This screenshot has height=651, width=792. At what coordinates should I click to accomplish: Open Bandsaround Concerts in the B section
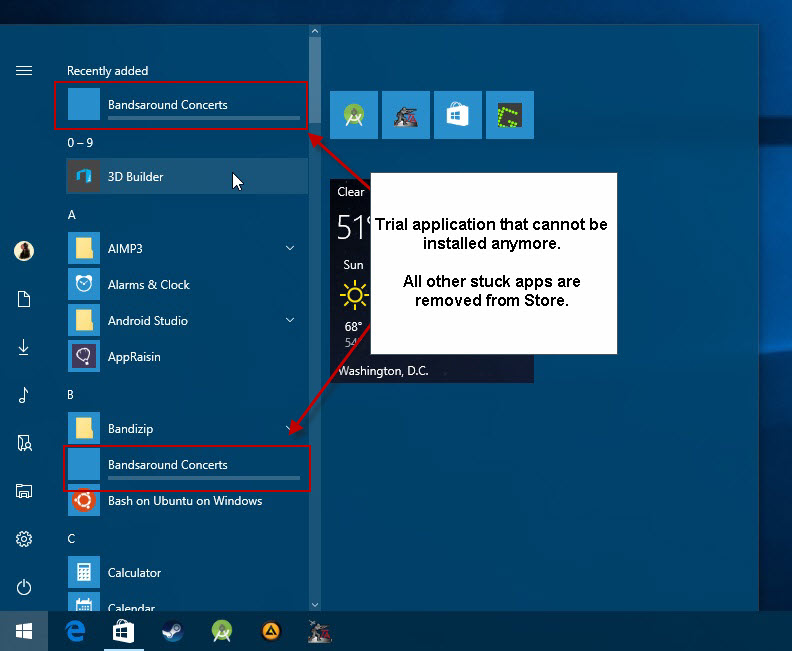click(x=187, y=465)
